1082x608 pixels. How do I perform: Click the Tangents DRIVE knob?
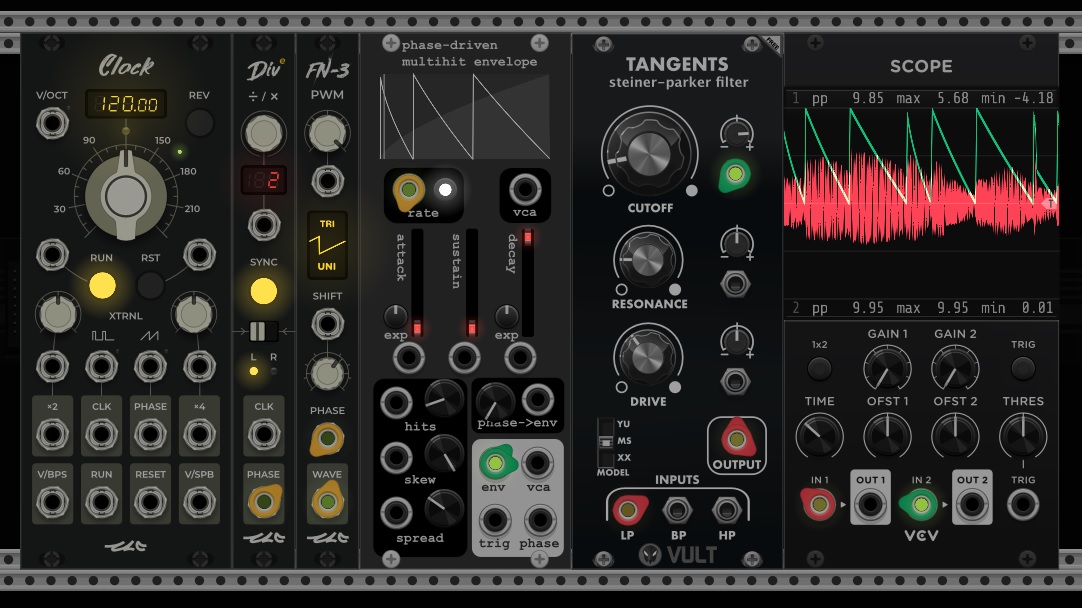(x=648, y=357)
